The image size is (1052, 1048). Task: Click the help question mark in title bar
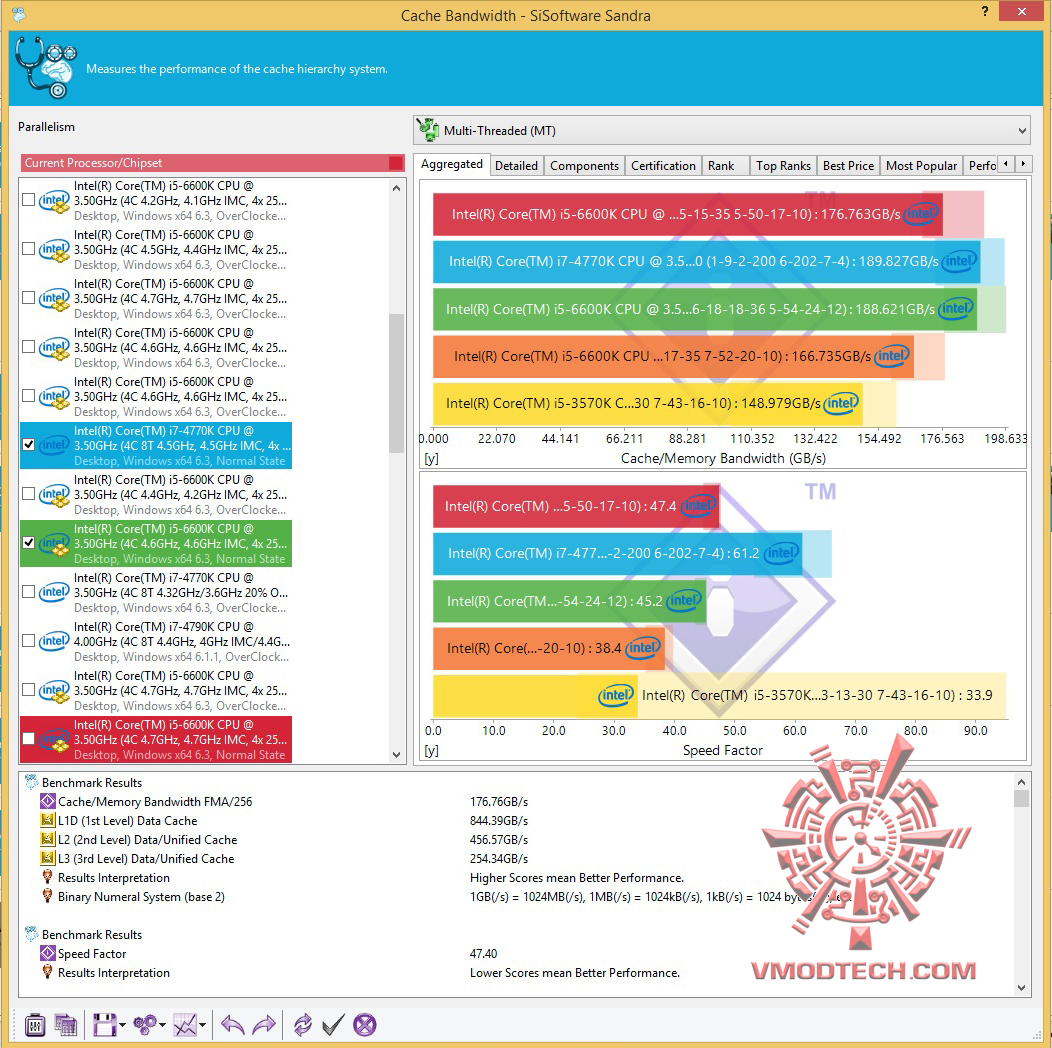984,11
